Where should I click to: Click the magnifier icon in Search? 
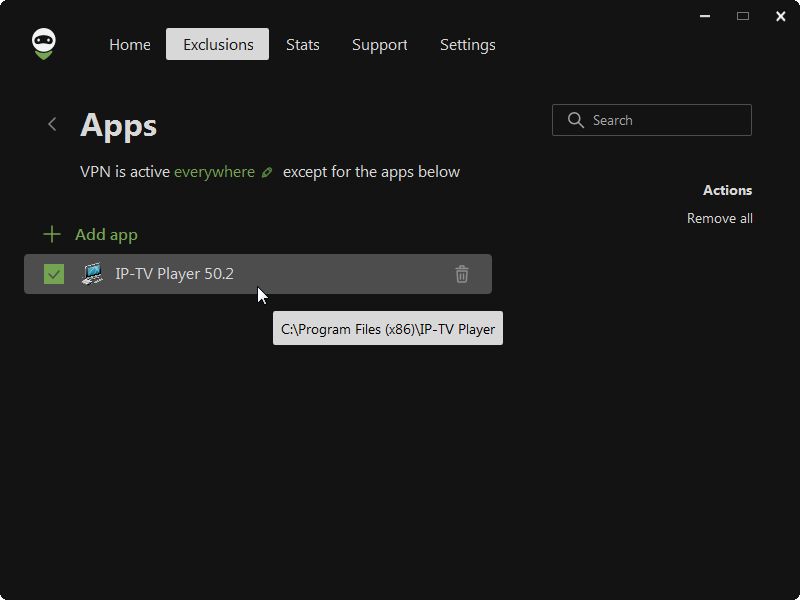[x=576, y=120]
